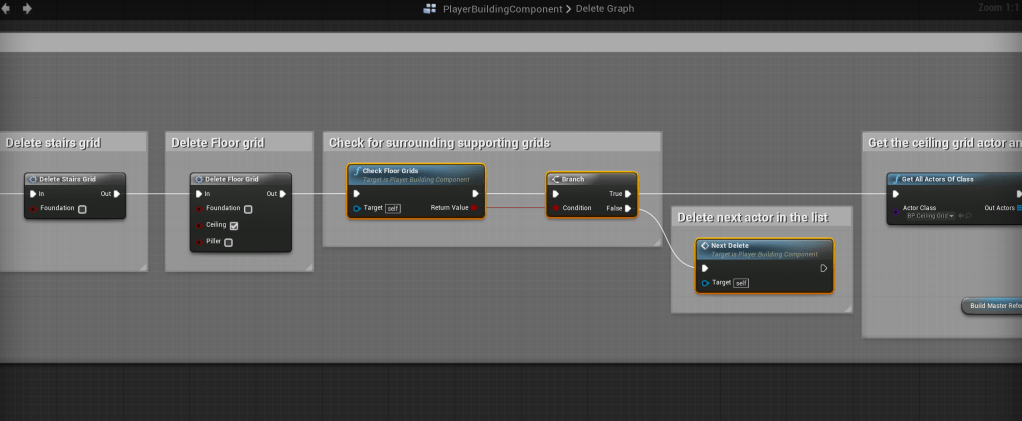
Task: Click the Delete Stairs Grid Out pin
Action: click(x=117, y=194)
